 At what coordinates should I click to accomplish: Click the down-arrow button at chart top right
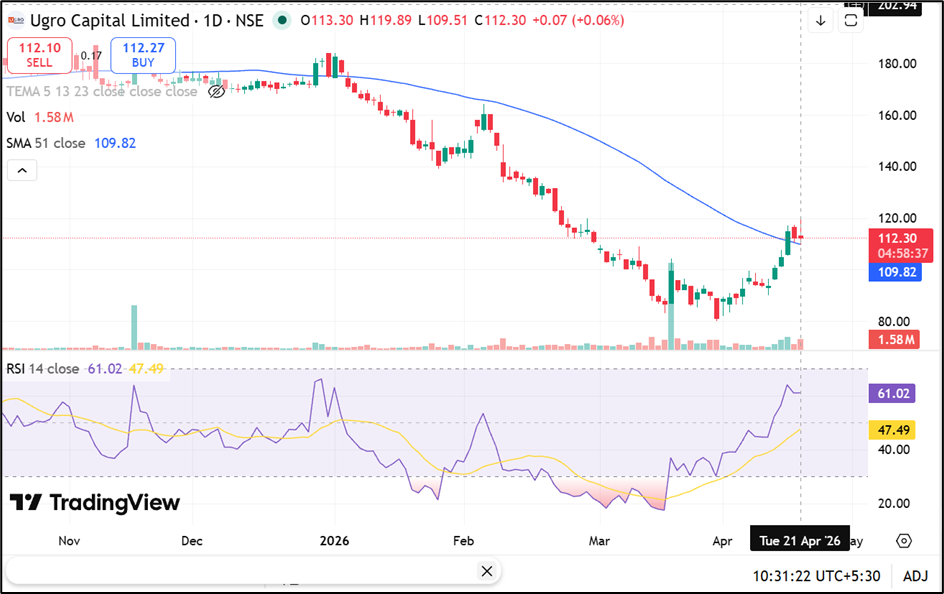tap(821, 20)
